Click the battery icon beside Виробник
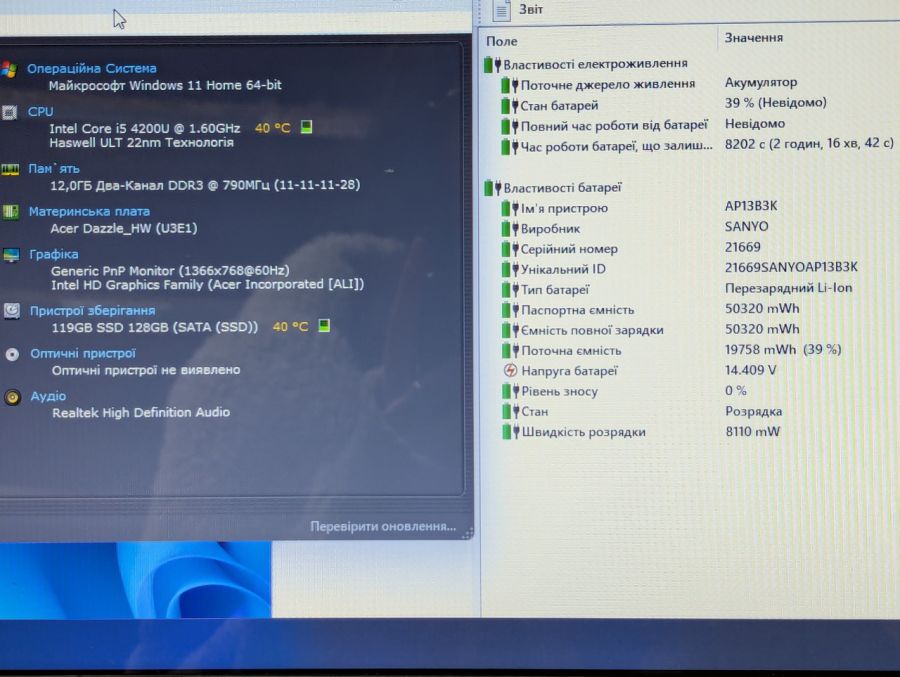 pyautogui.click(x=509, y=229)
